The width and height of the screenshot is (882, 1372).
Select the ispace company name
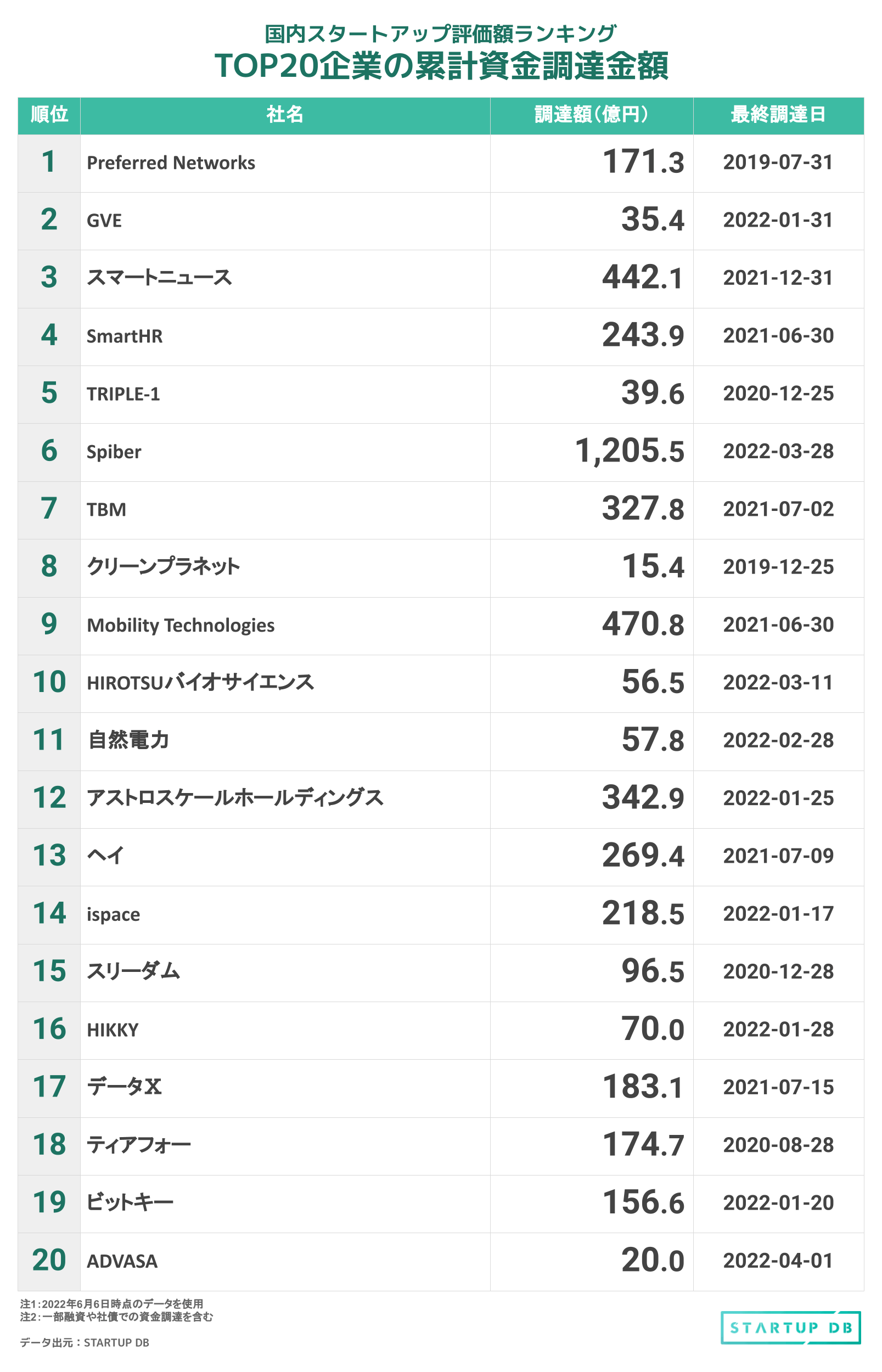[113, 914]
